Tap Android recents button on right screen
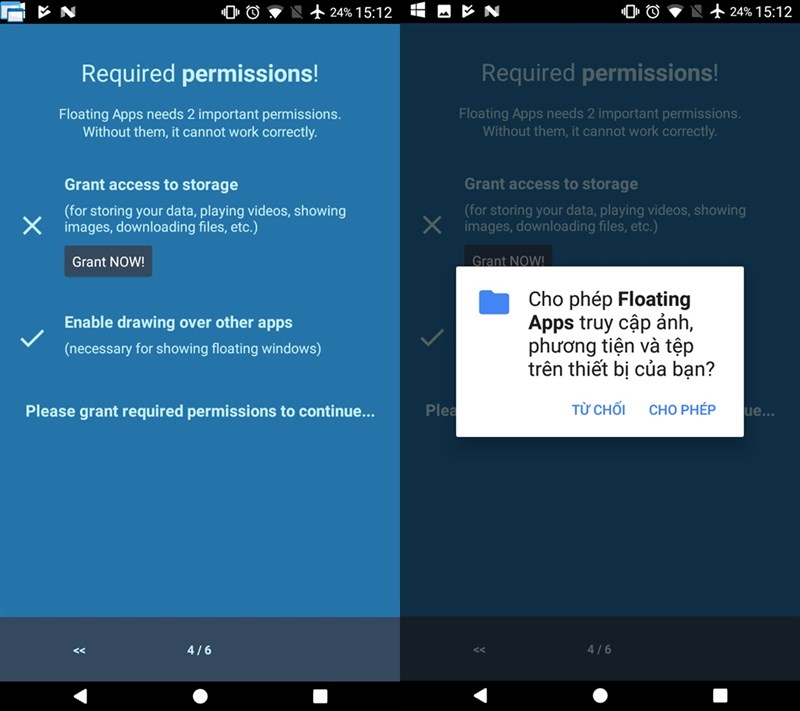Viewport: 800px width, 711px height. (x=720, y=695)
